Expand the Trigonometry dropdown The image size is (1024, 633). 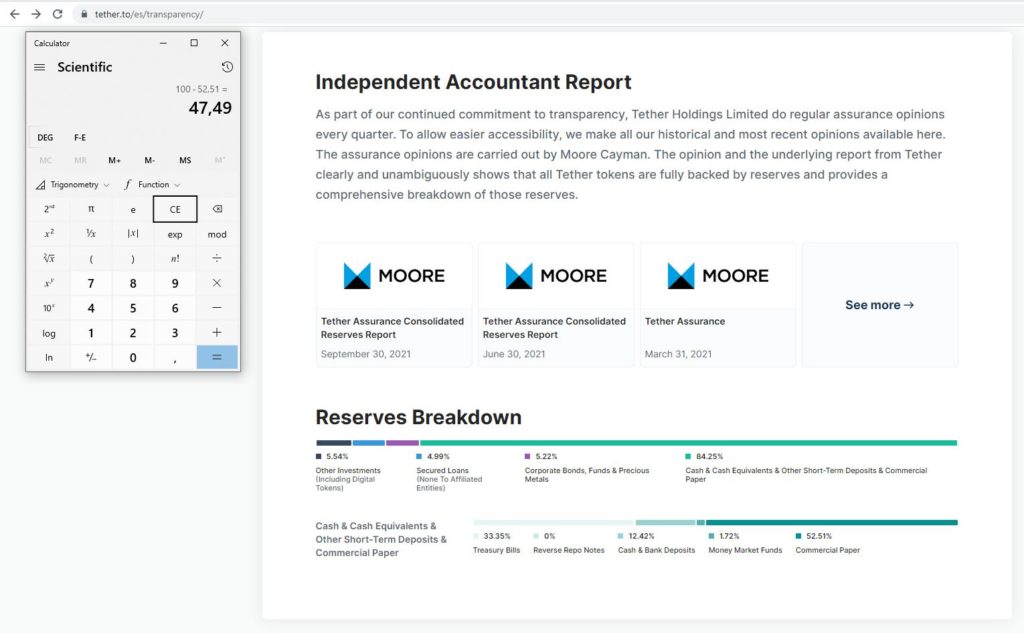pyautogui.click(x=73, y=185)
